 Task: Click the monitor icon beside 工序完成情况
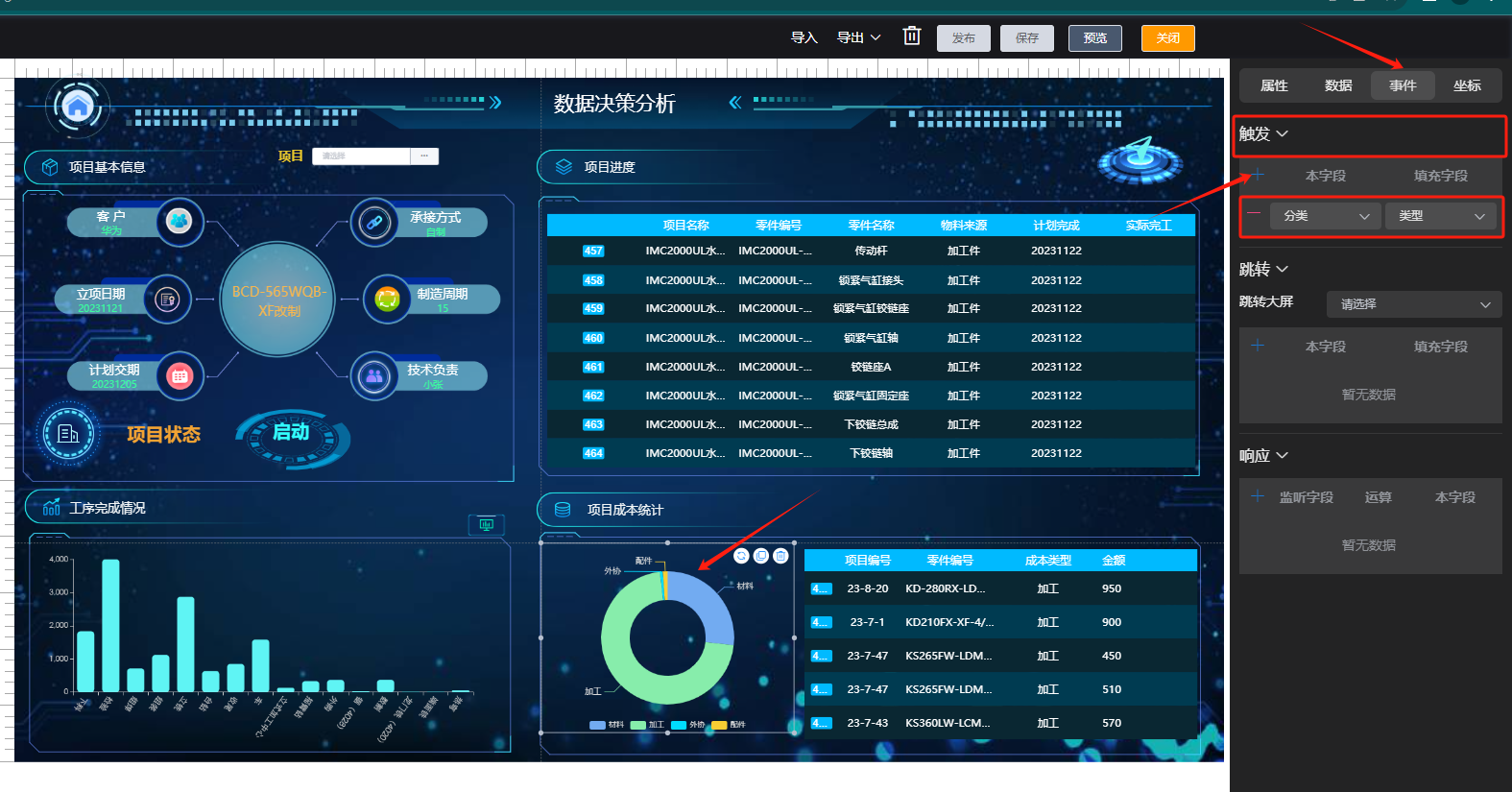pos(486,524)
